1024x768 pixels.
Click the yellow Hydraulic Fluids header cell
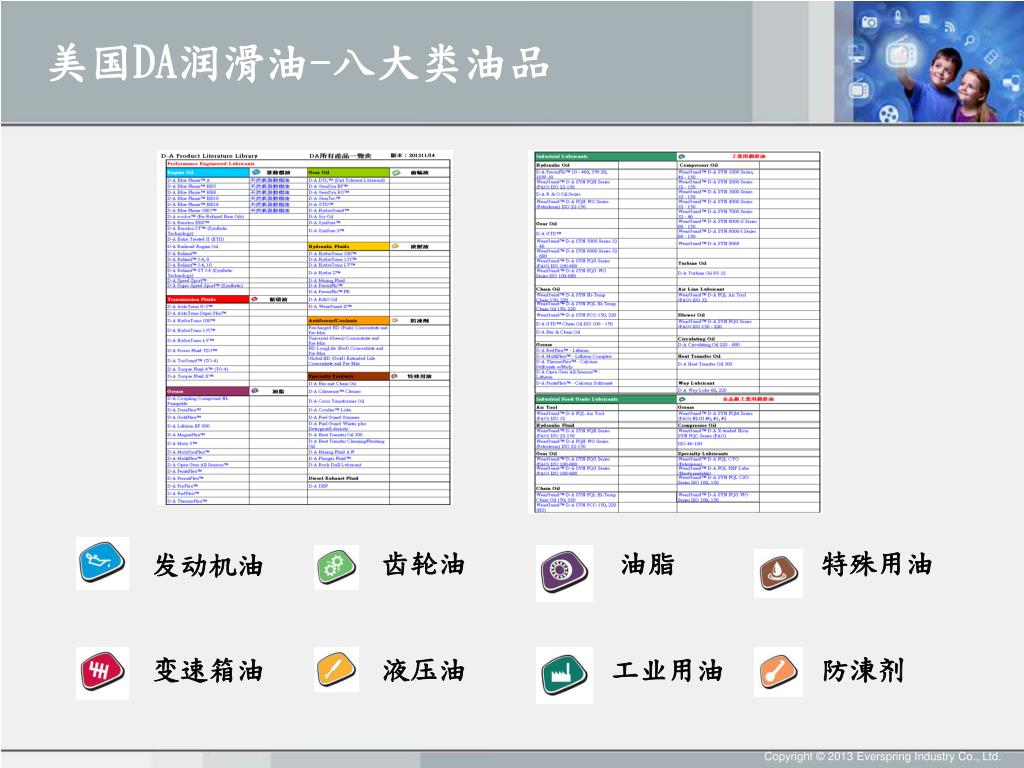(x=348, y=246)
